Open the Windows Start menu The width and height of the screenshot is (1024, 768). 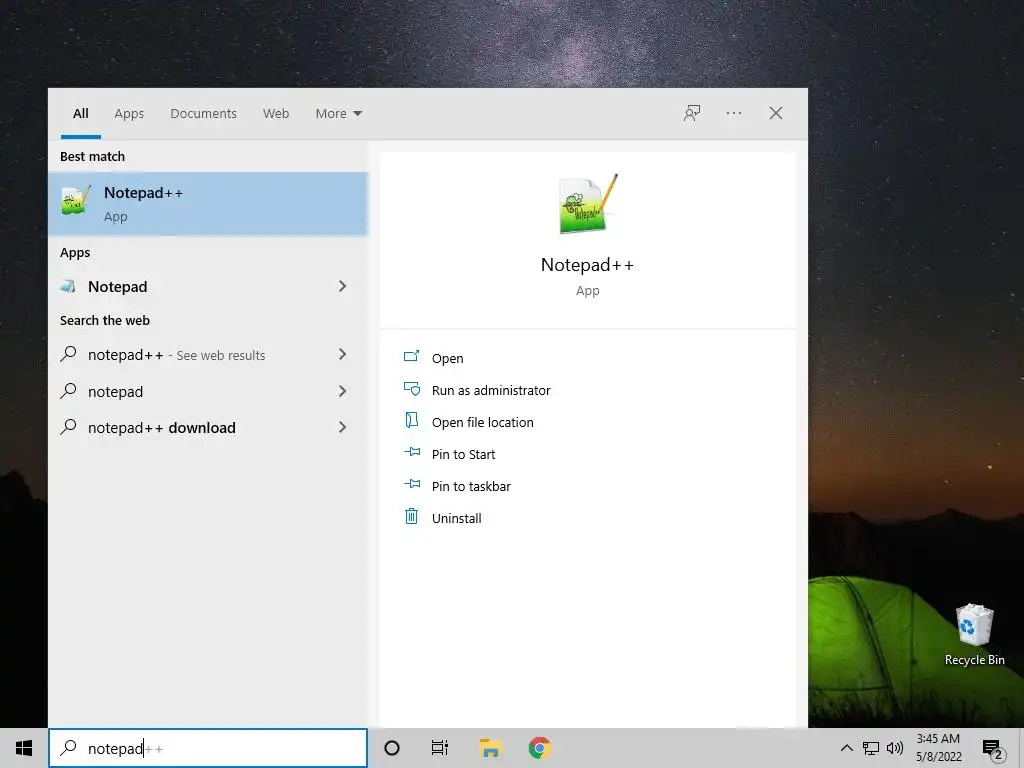[x=24, y=748]
